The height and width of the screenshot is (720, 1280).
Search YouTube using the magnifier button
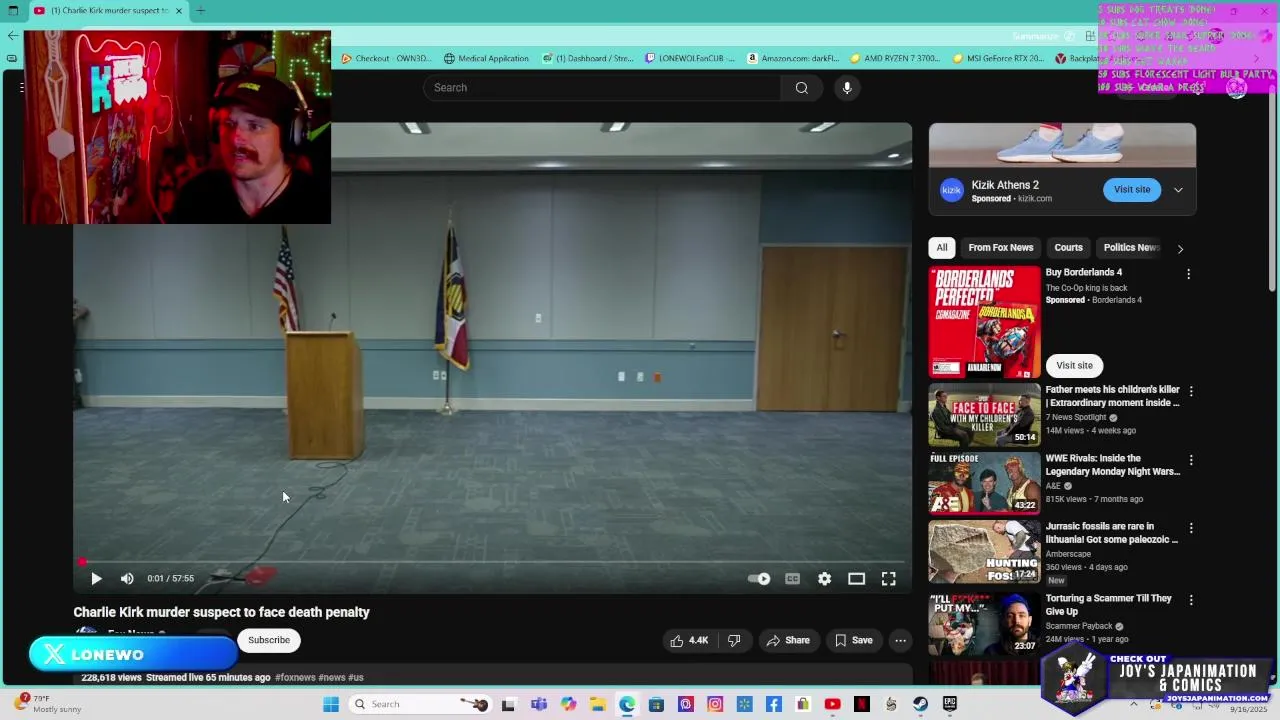point(801,88)
